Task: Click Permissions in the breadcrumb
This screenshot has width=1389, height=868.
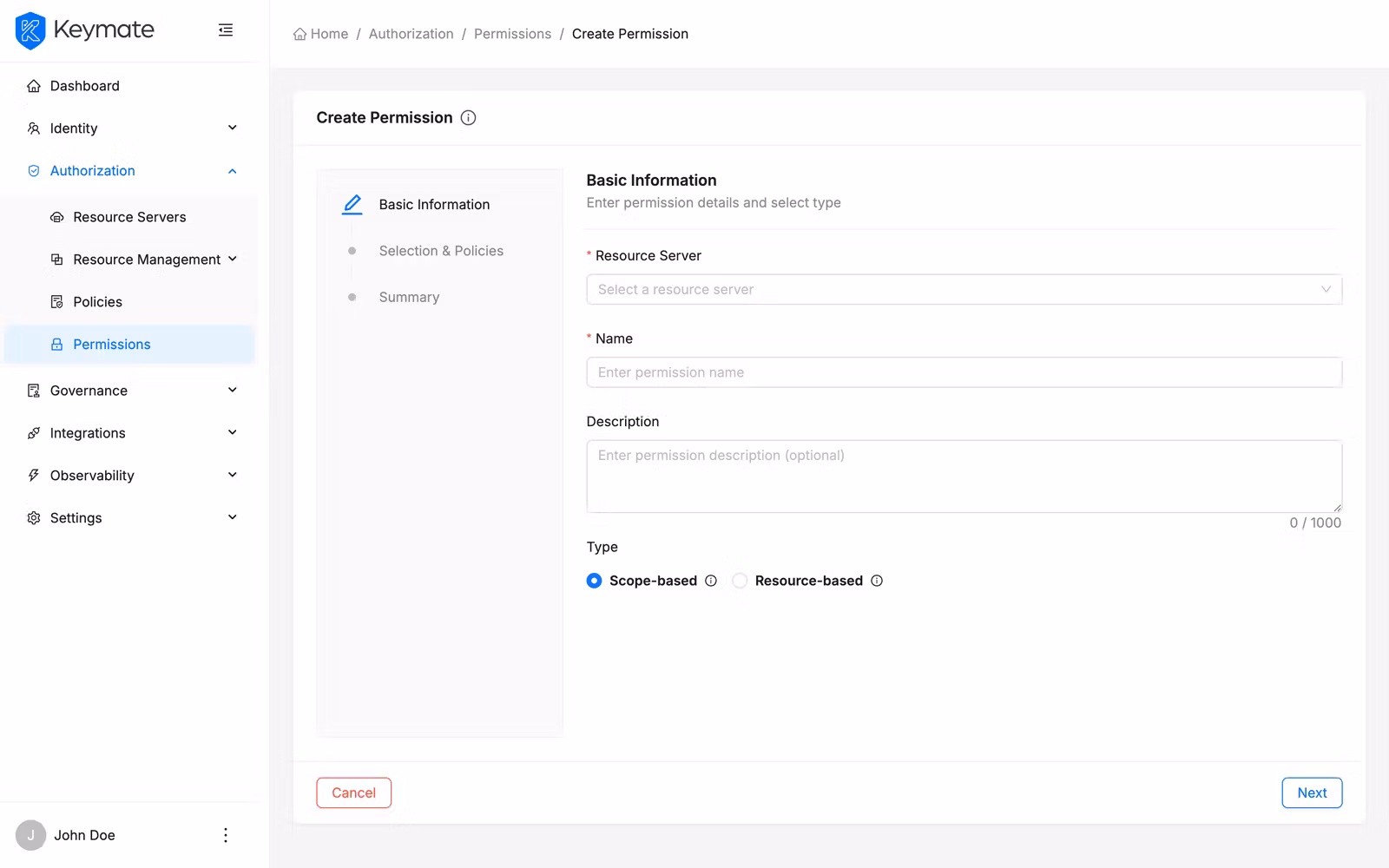Action: pos(512,34)
